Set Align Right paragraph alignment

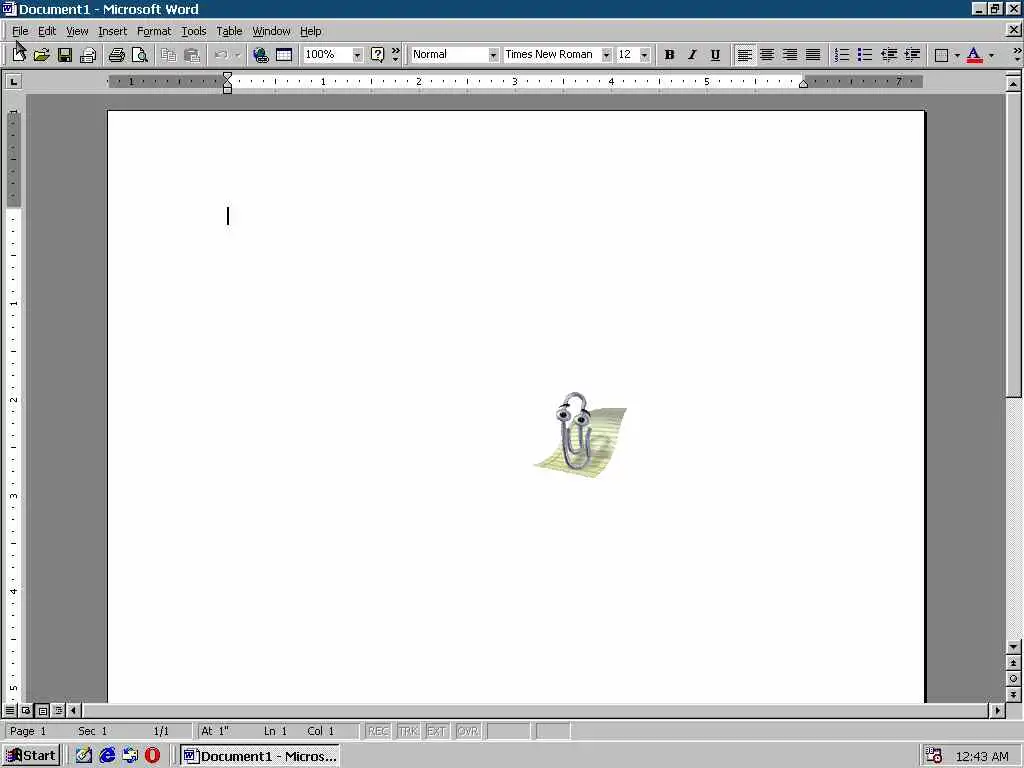pos(790,55)
